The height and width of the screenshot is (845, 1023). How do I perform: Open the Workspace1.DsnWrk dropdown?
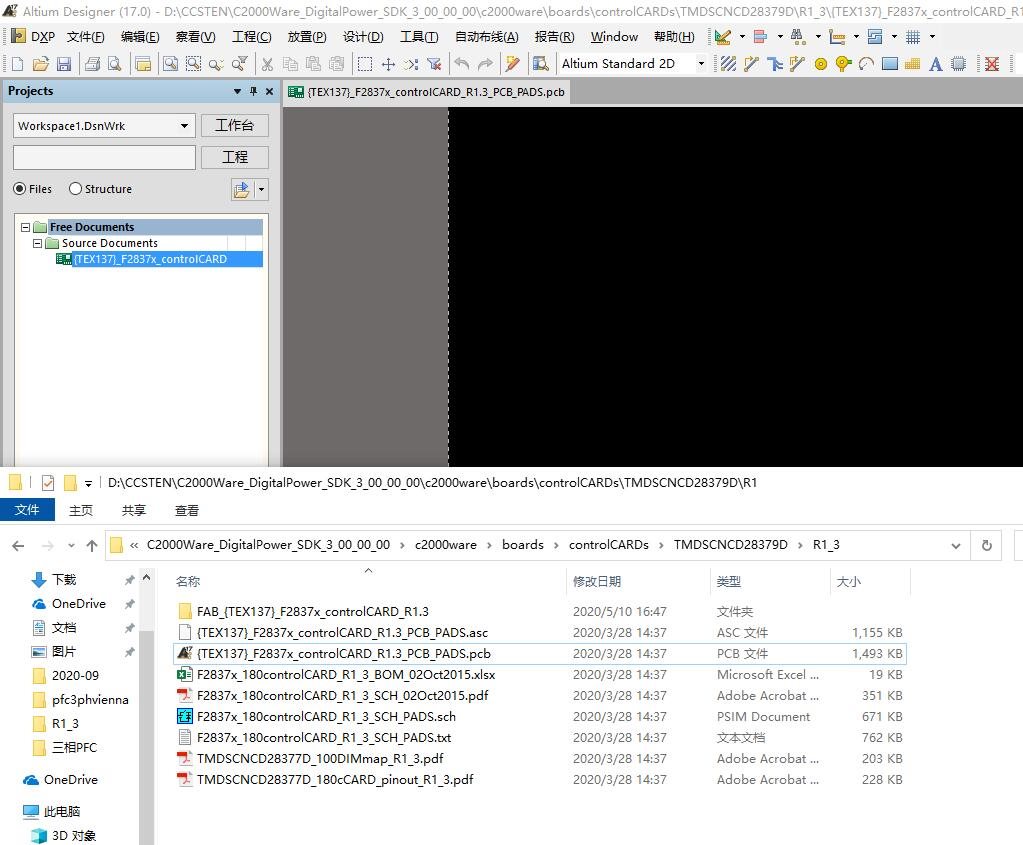pyautogui.click(x=185, y=126)
